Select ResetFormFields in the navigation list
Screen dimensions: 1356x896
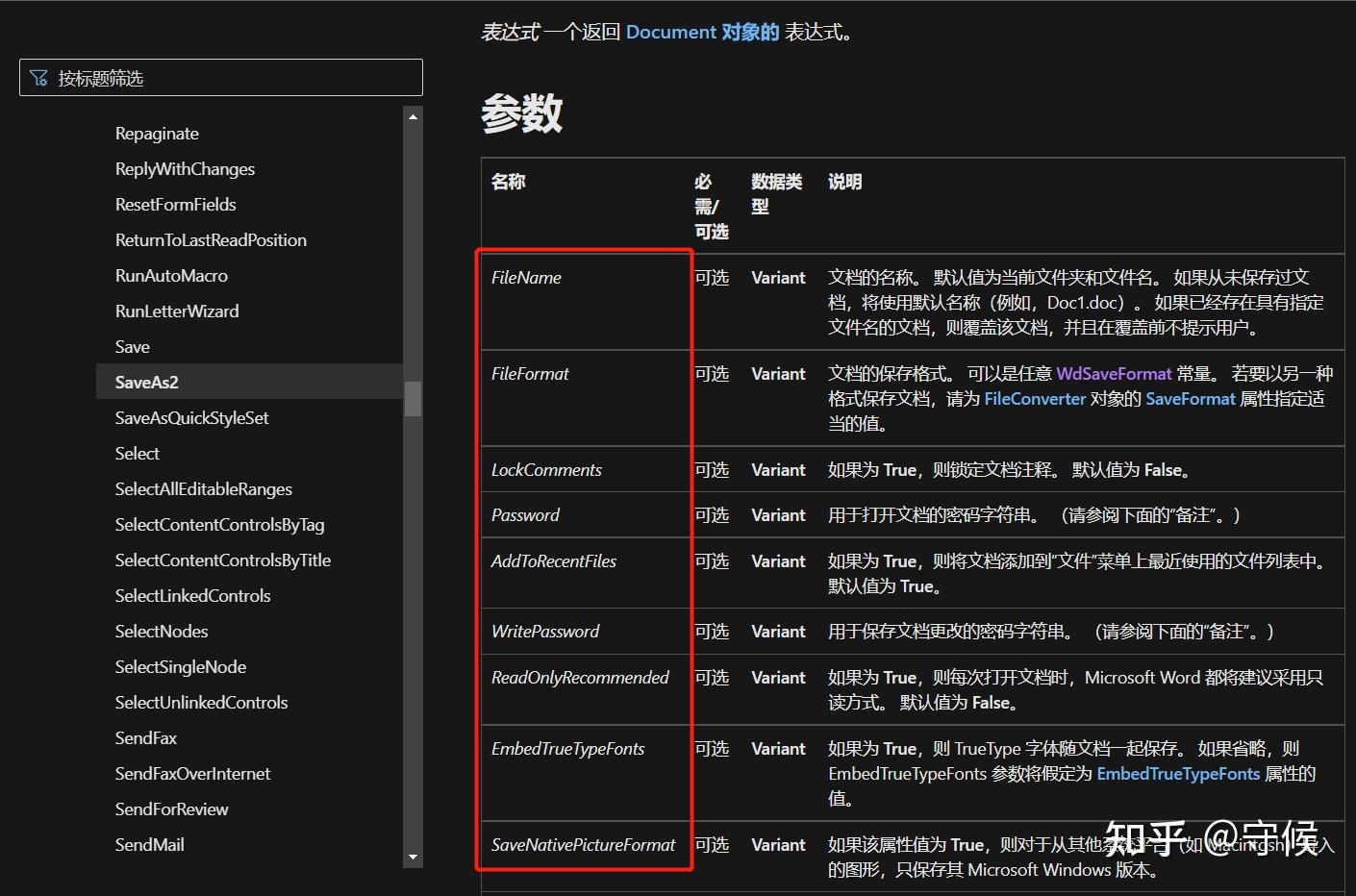tap(175, 205)
